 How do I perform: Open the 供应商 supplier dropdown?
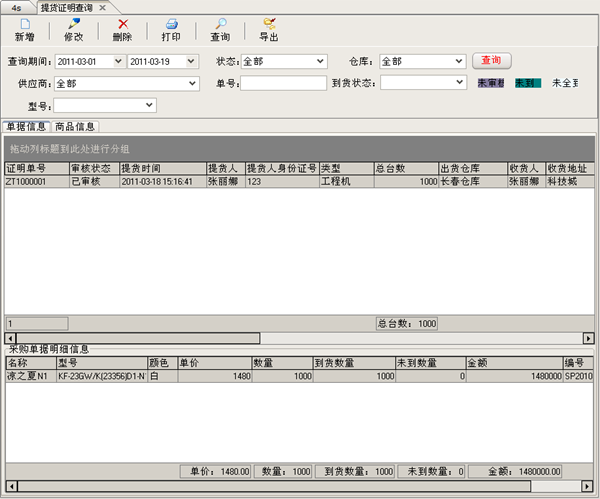pos(191,83)
